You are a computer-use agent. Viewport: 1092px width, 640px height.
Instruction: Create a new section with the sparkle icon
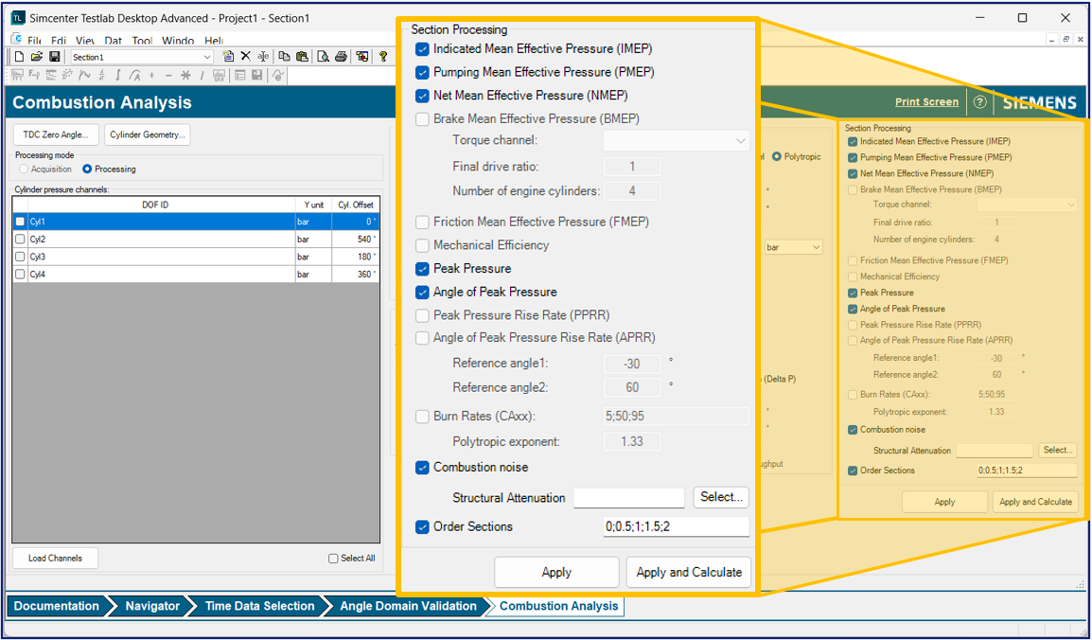tap(228, 57)
